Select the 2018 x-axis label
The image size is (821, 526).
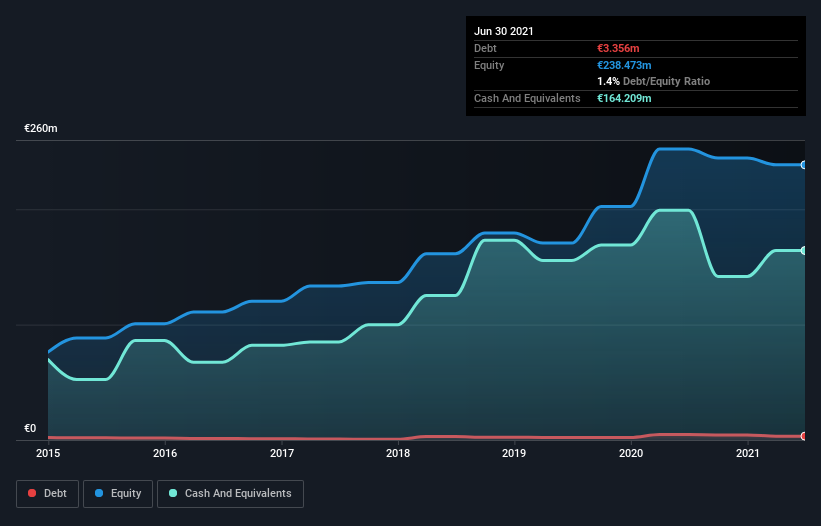[398, 454]
